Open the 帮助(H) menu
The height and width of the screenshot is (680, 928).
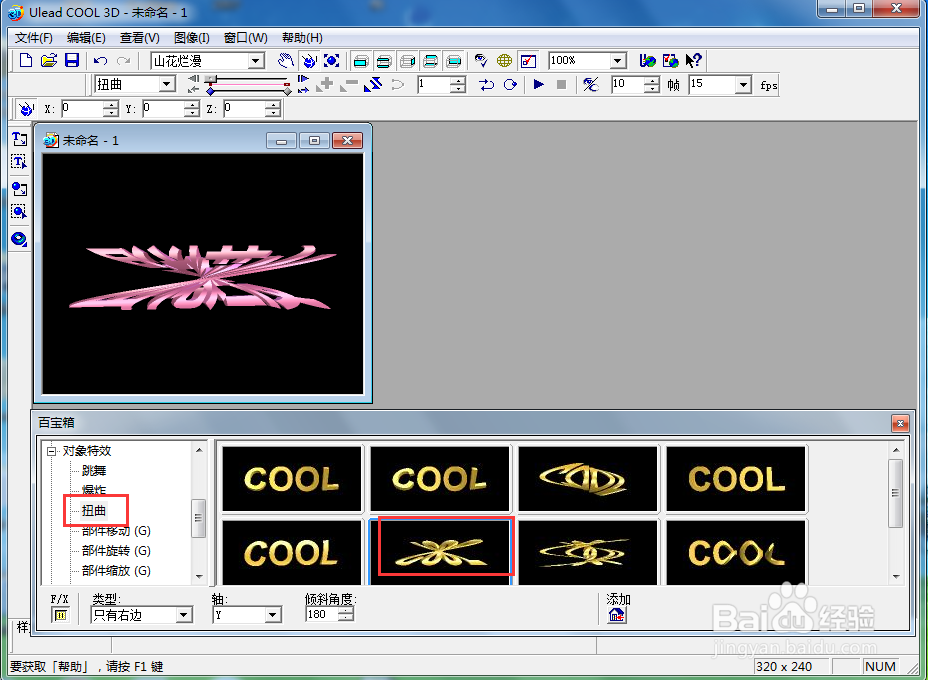click(x=302, y=38)
